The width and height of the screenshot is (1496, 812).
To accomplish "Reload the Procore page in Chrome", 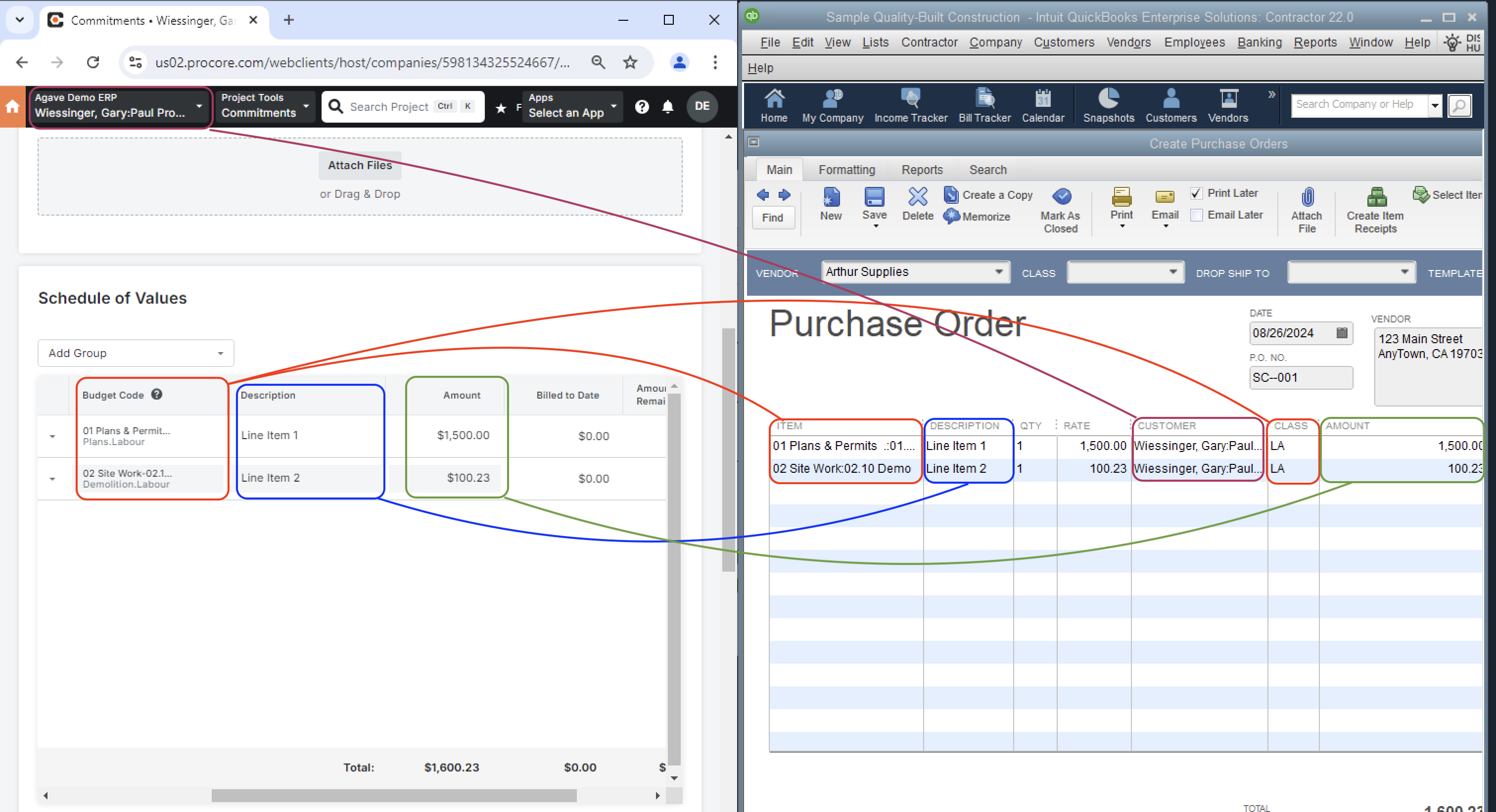I will tap(93, 62).
